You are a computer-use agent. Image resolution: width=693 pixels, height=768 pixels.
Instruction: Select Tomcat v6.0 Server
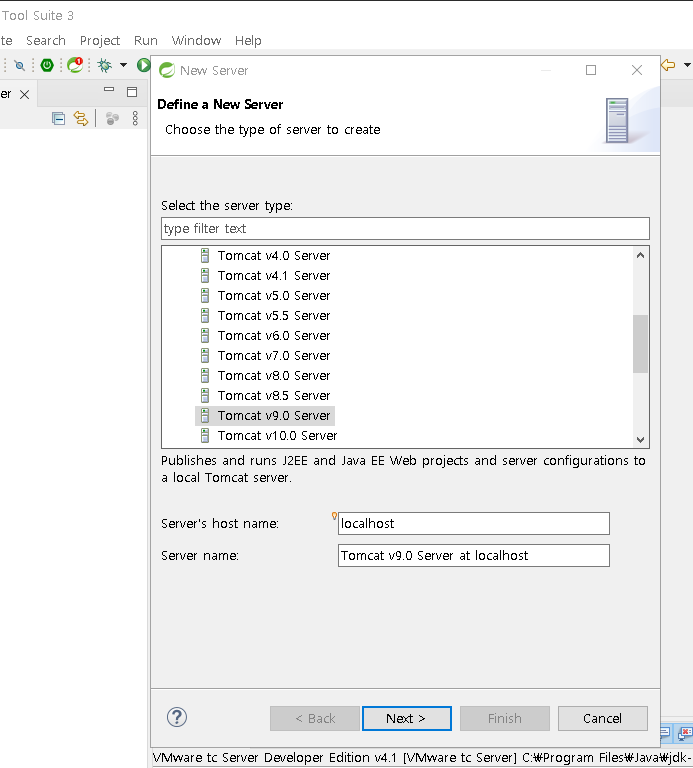274,336
